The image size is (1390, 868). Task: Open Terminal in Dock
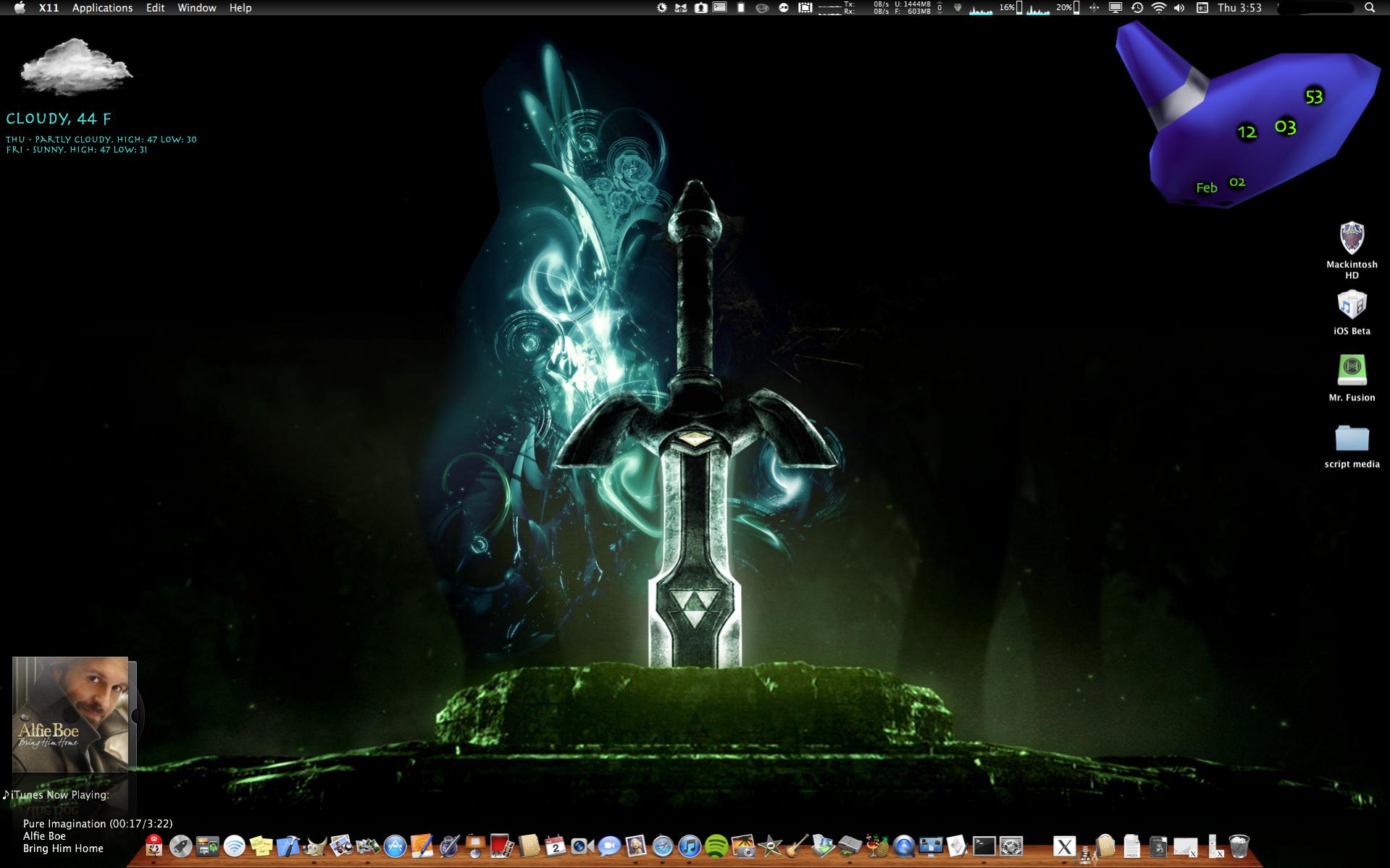(x=984, y=846)
